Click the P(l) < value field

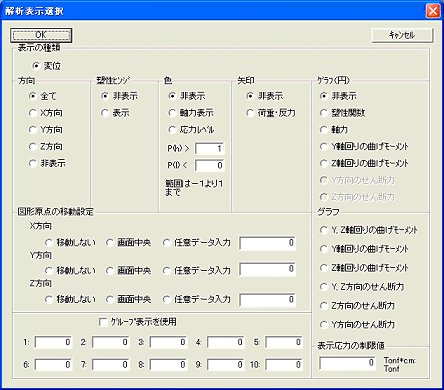click(x=210, y=165)
